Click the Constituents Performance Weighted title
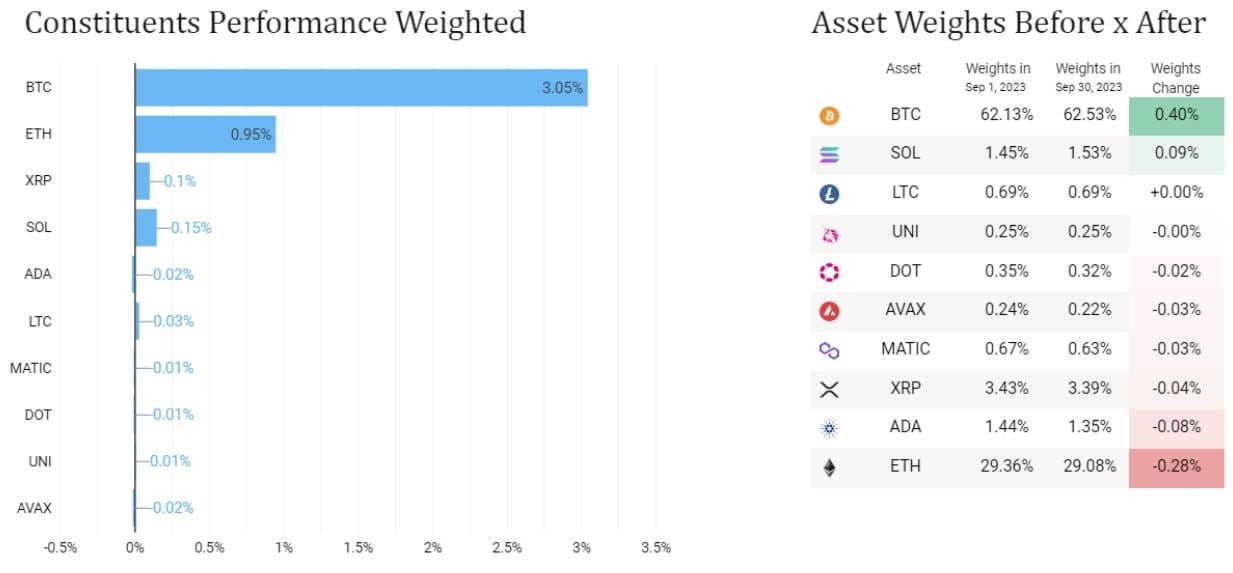 click(275, 23)
